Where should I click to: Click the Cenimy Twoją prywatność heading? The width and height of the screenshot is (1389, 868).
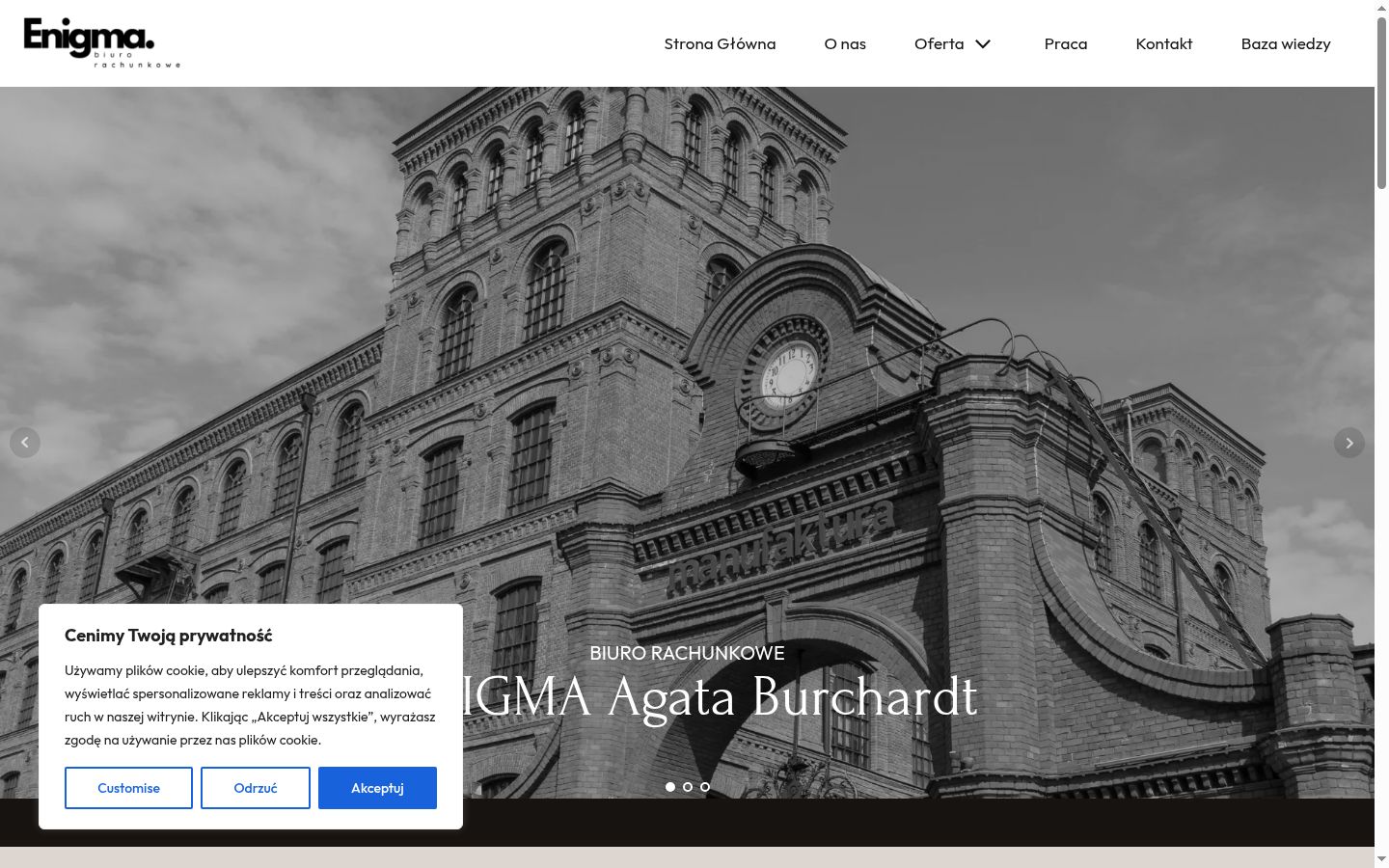(169, 636)
